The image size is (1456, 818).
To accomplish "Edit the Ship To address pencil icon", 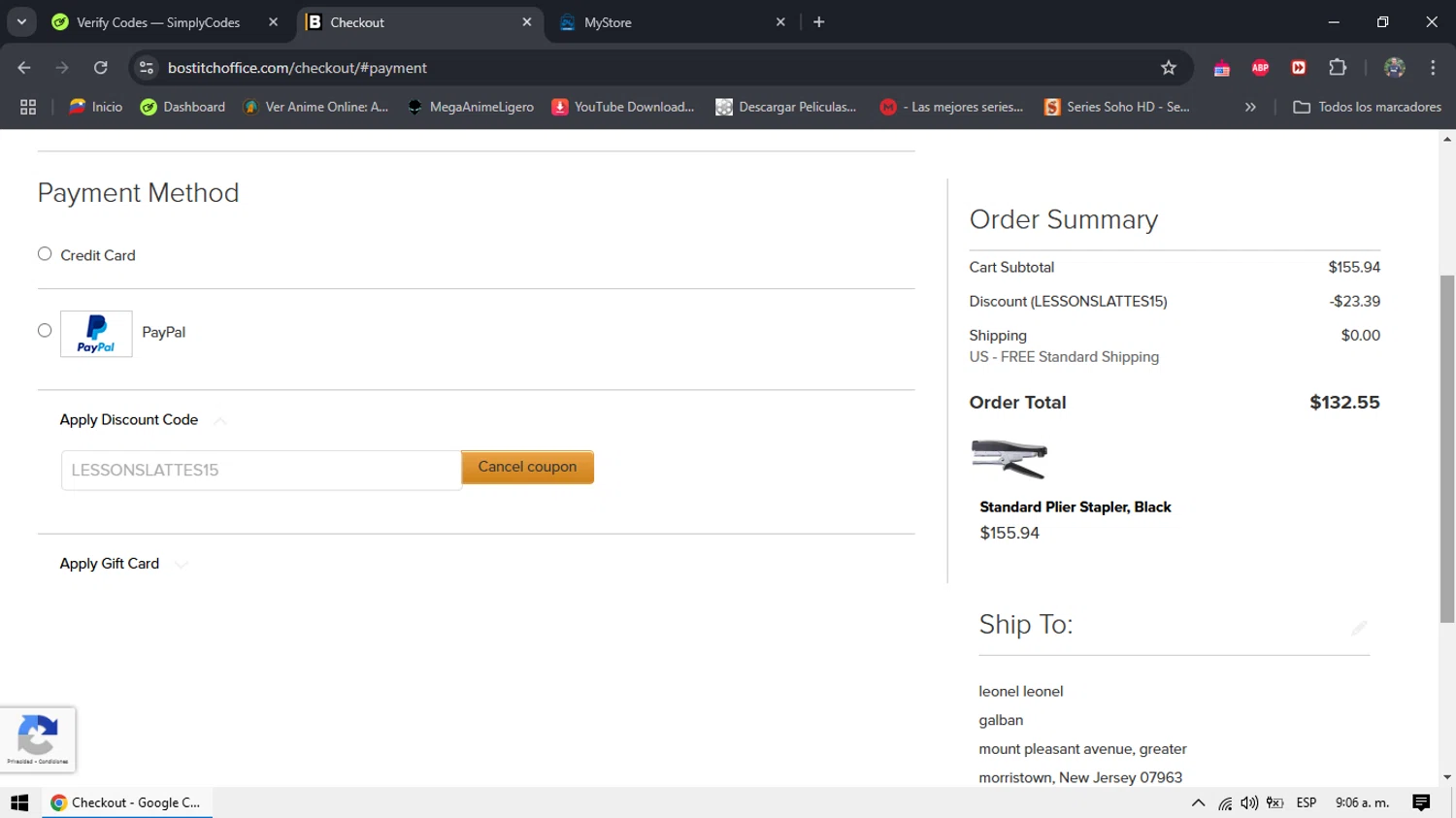I will pyautogui.click(x=1359, y=628).
